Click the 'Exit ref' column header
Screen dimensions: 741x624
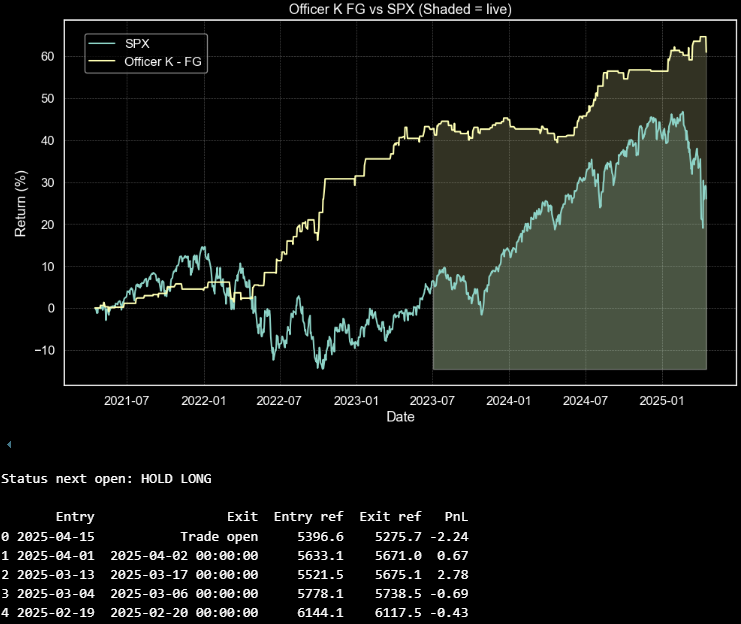(390, 517)
